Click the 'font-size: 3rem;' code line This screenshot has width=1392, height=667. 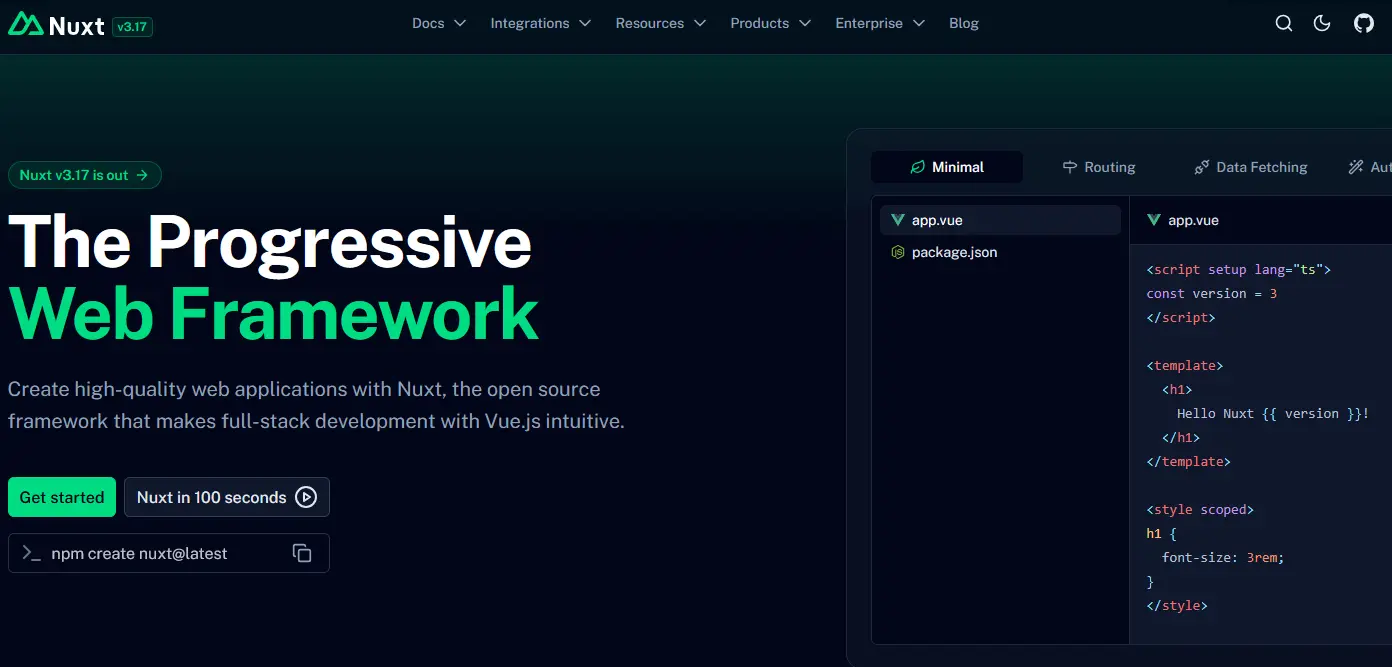point(1223,557)
